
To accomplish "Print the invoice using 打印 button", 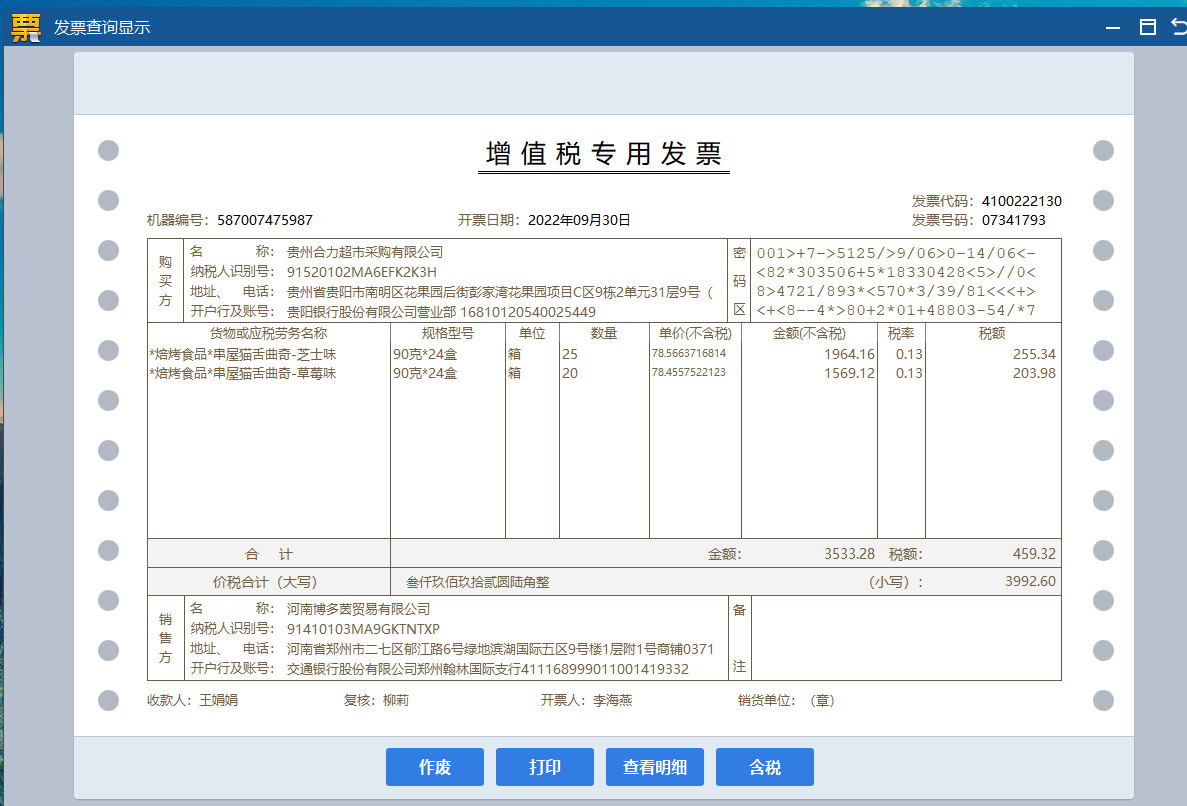I will point(545,767).
